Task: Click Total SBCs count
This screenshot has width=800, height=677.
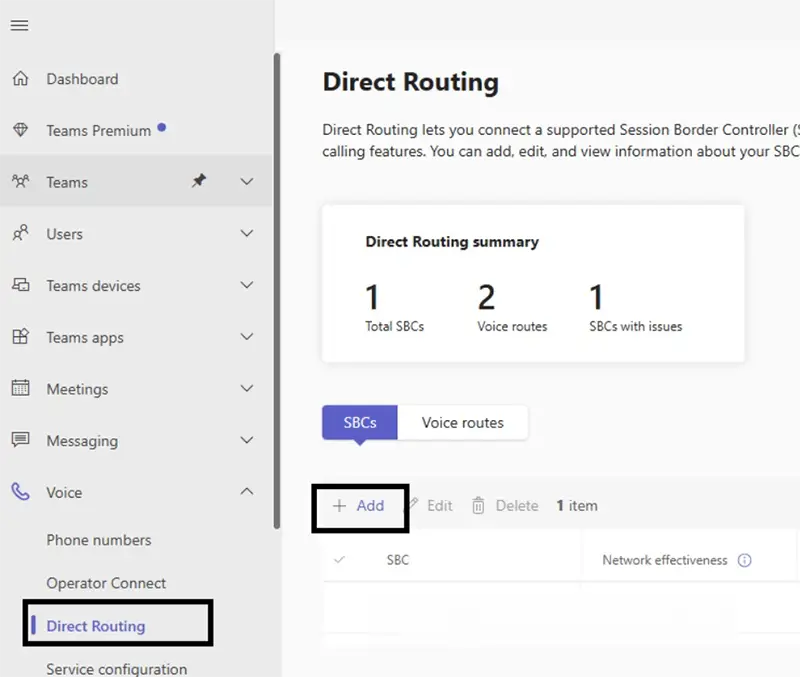Action: (x=372, y=297)
